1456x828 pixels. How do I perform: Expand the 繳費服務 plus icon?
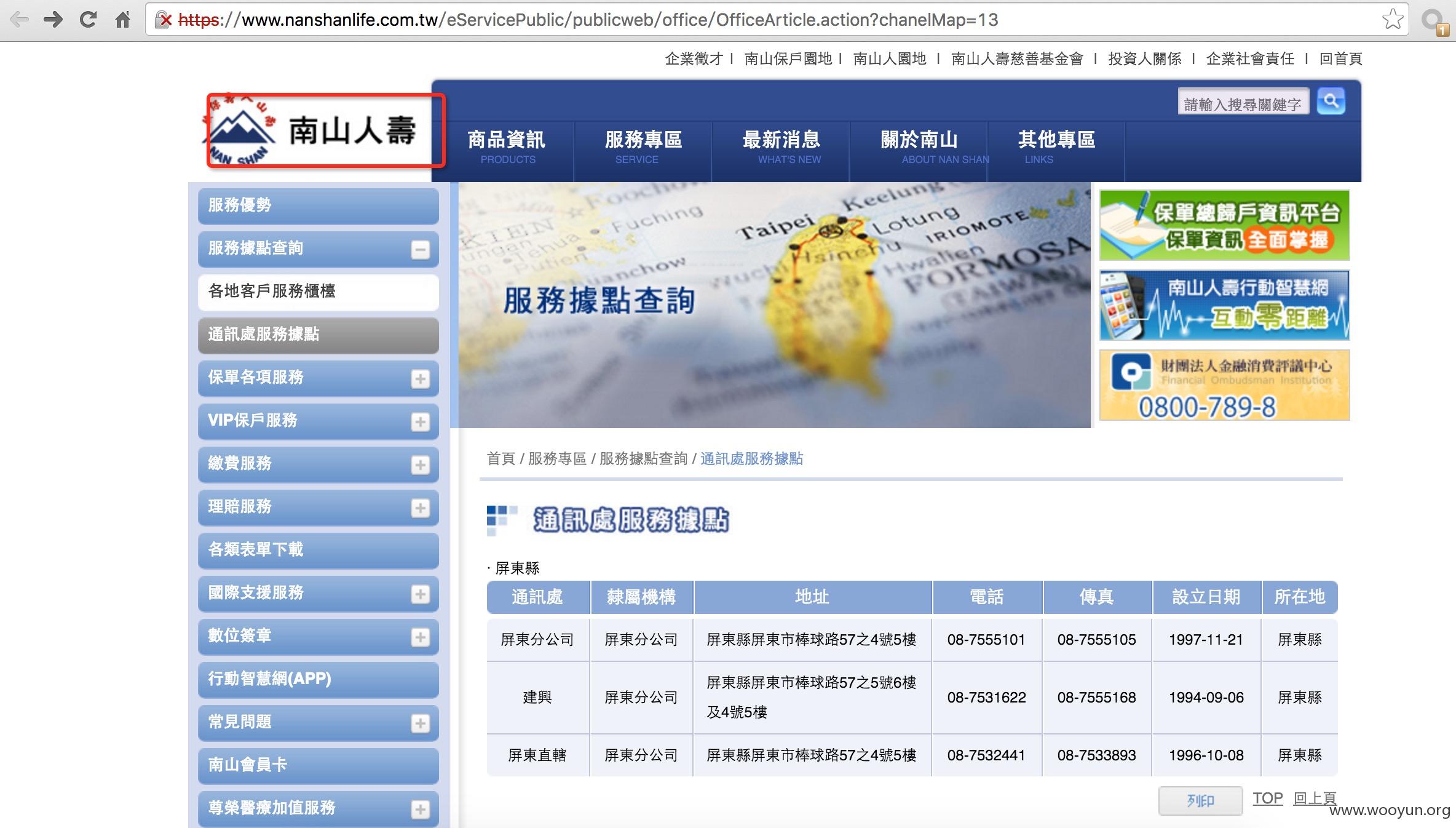(421, 465)
